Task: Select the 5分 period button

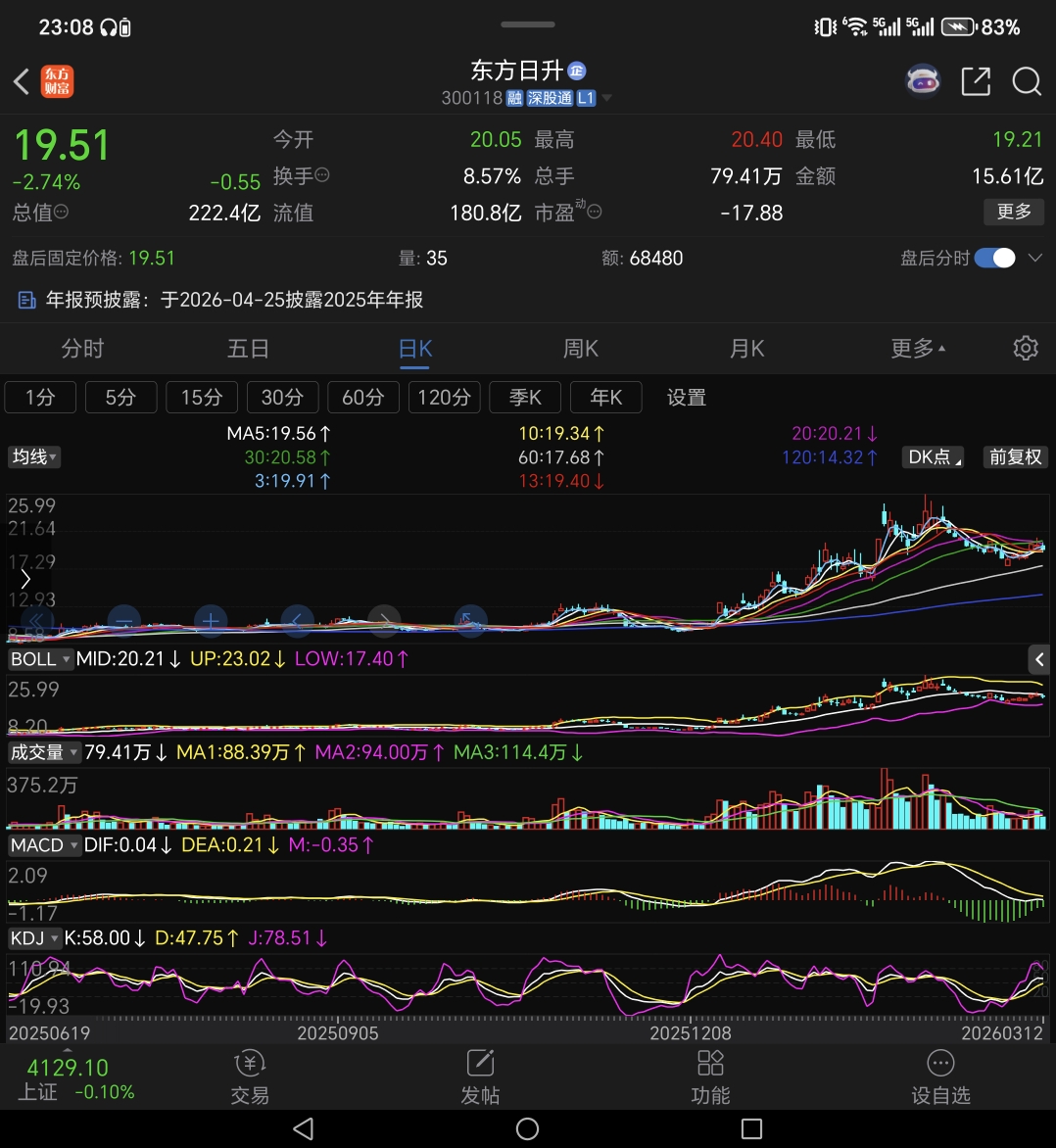Action: [x=120, y=397]
